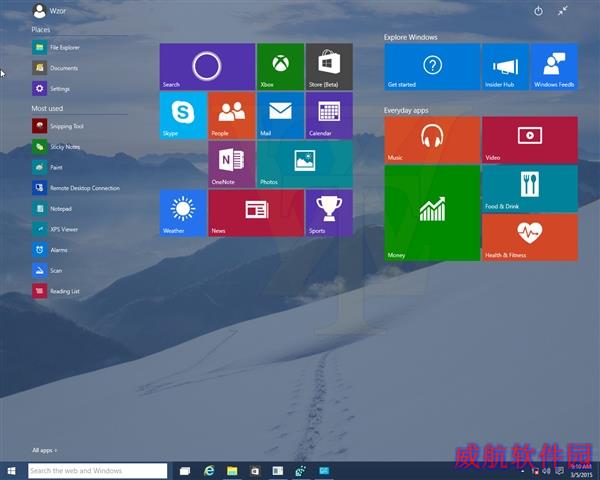The height and width of the screenshot is (480, 600).
Task: Open the Health & Fitness tile
Action: pos(530,238)
